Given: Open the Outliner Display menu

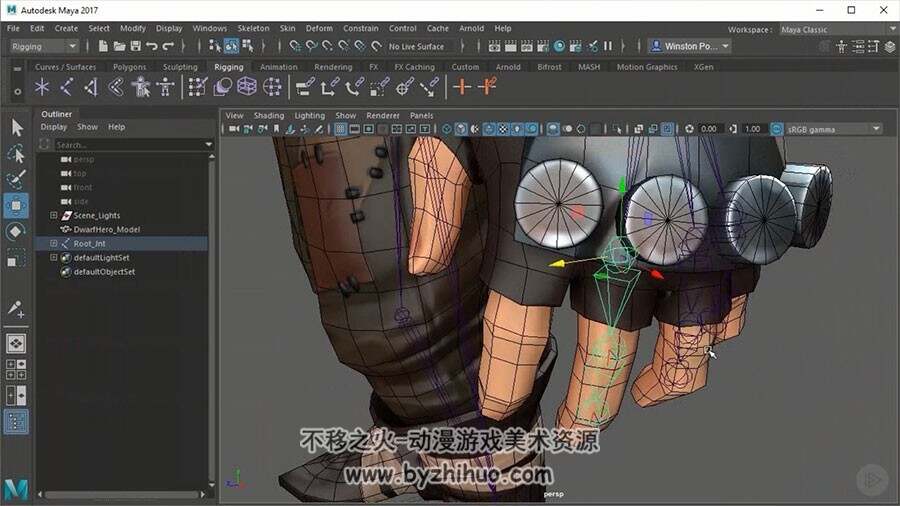Looking at the screenshot, I should 53,127.
